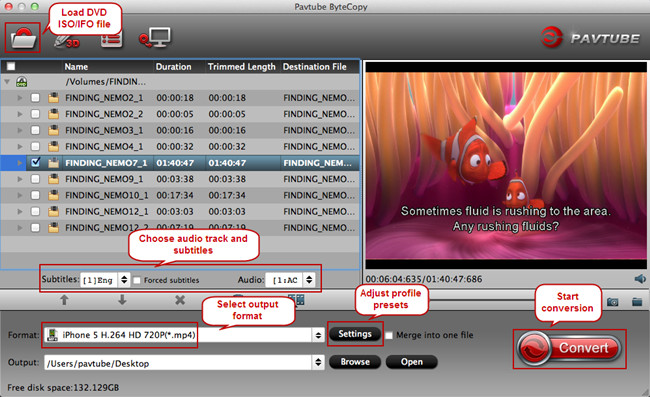Click the Open button
This screenshot has width=650, height=397.
(x=412, y=362)
